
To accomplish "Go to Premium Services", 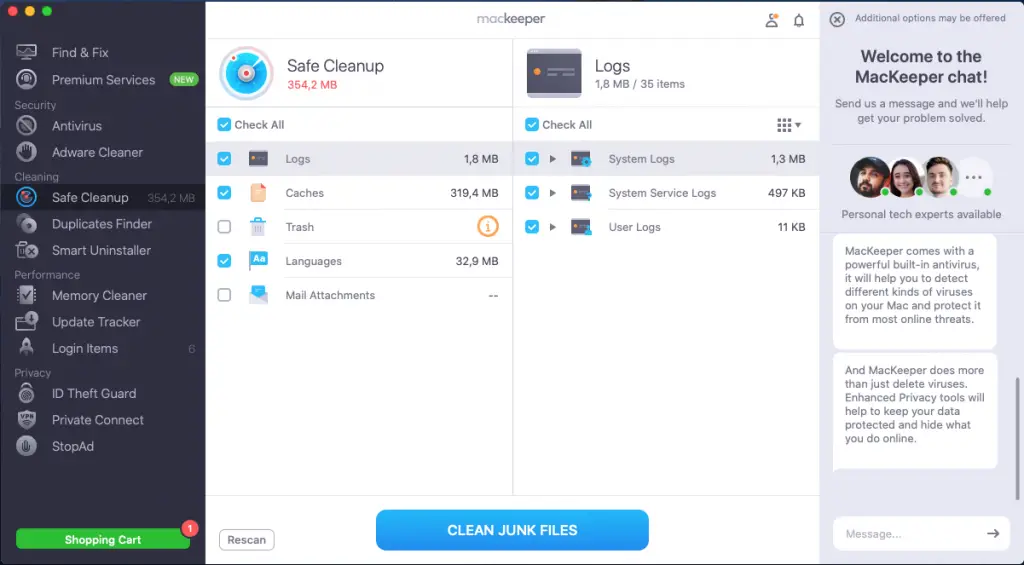I will point(104,79).
